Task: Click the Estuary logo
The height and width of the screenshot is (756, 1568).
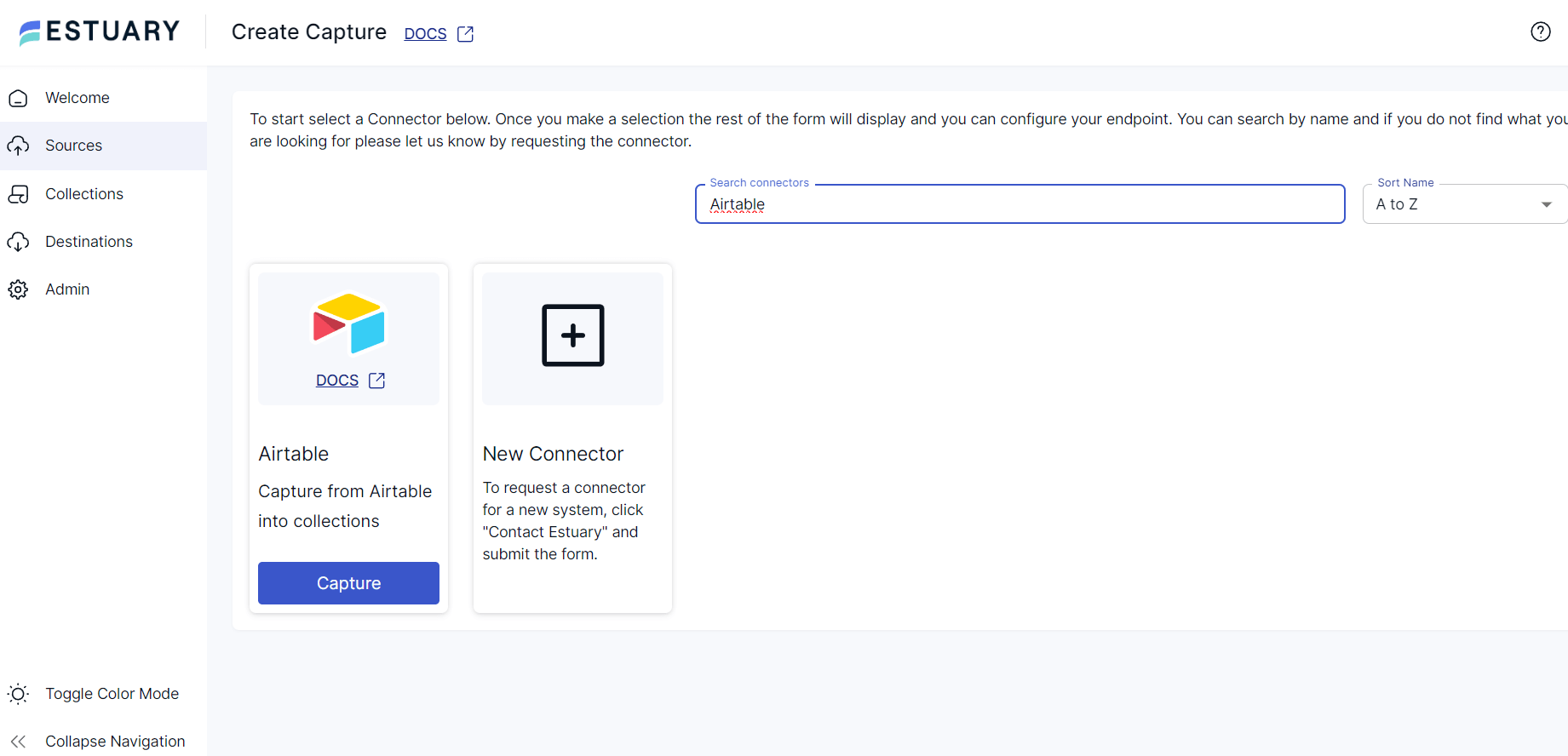Action: tap(100, 31)
